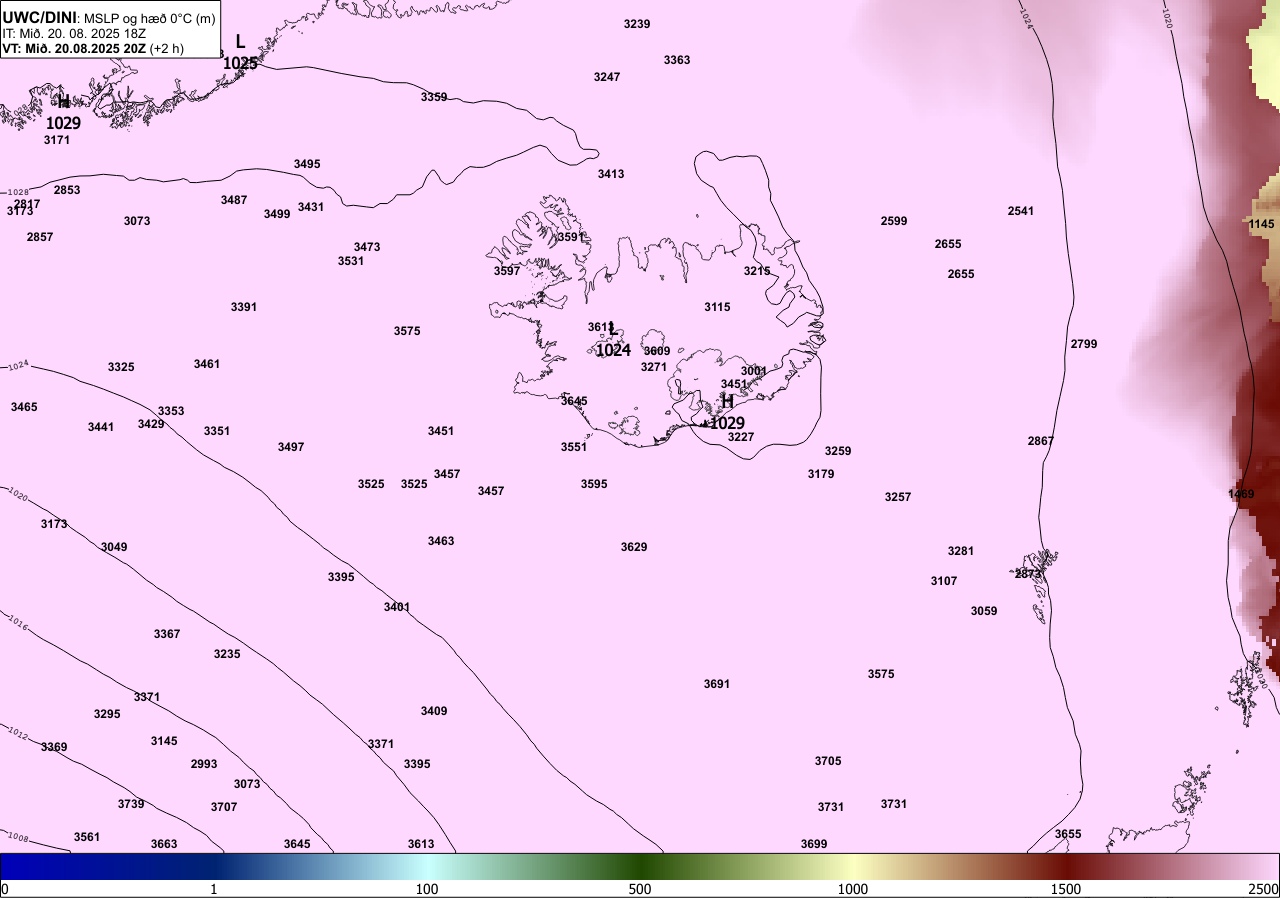
Task: Click the height value 2867
Action: [x=1041, y=441]
